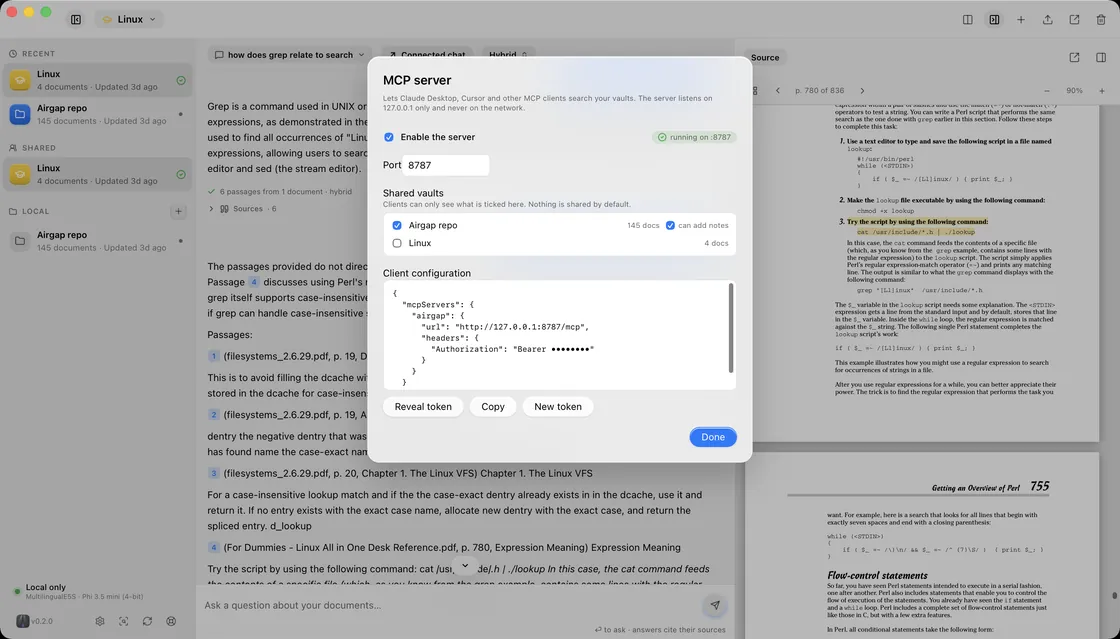Open Airgap repo vault under Local
The height and width of the screenshot is (639, 1120).
[x=97, y=241]
